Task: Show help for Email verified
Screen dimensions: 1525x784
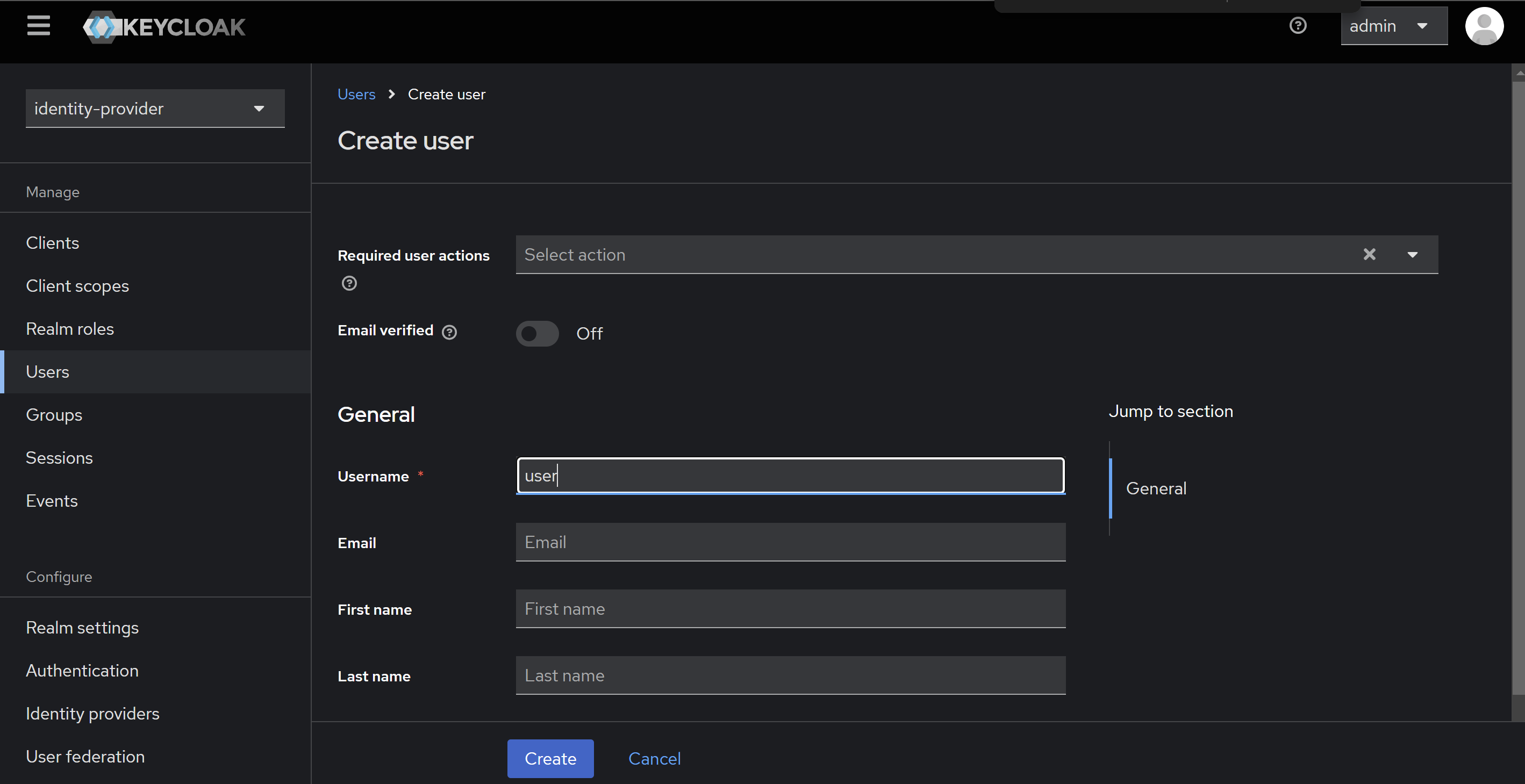Action: (449, 333)
